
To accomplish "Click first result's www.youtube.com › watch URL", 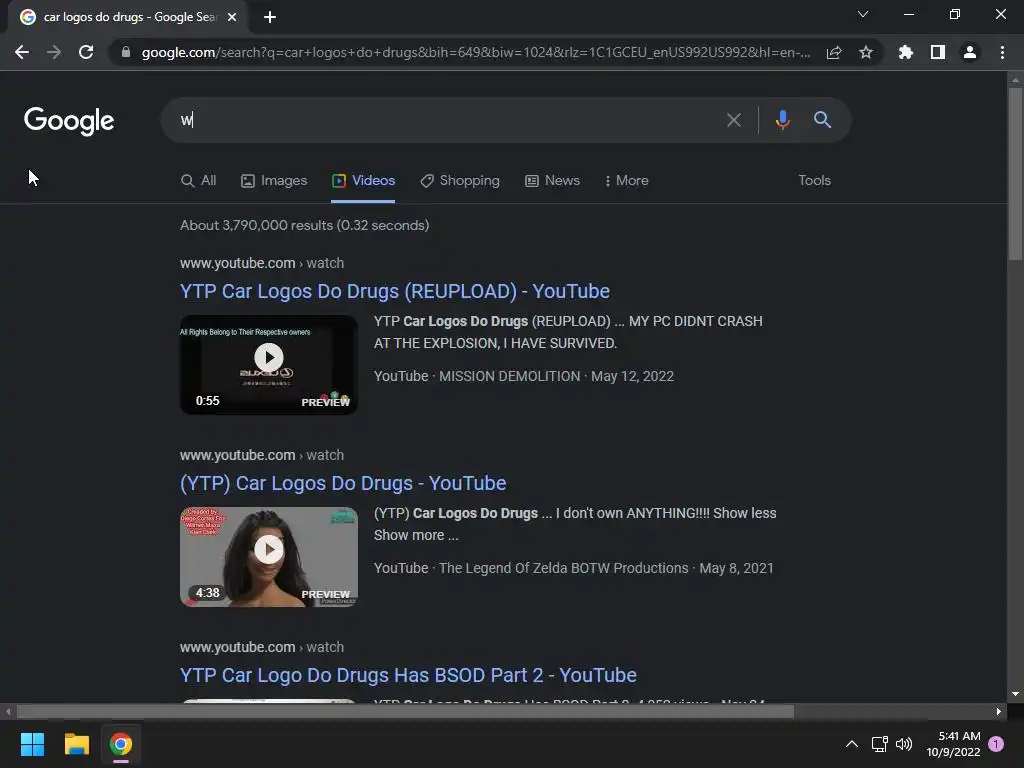I will pos(262,263).
